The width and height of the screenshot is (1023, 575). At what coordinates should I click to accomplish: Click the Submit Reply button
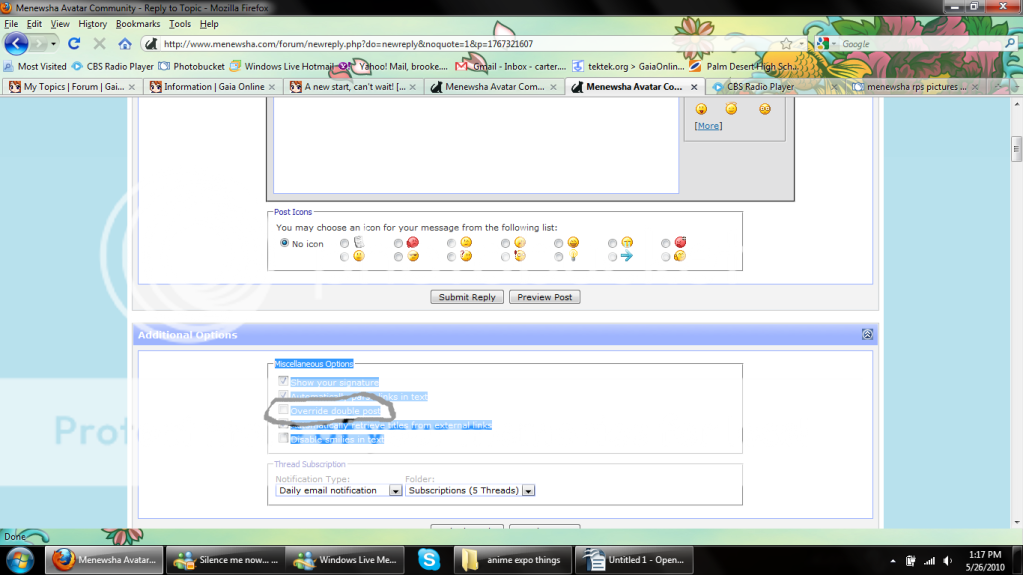[x=467, y=297]
